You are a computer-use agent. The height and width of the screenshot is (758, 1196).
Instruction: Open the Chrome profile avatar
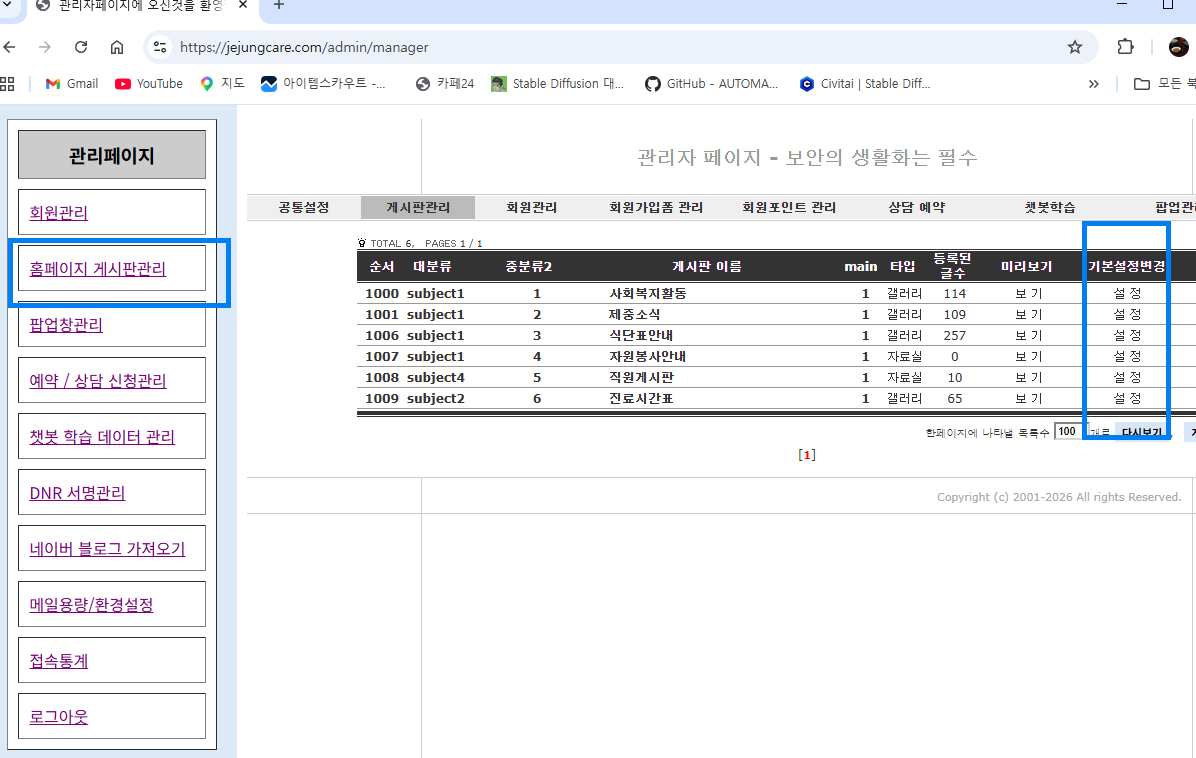(x=1178, y=47)
